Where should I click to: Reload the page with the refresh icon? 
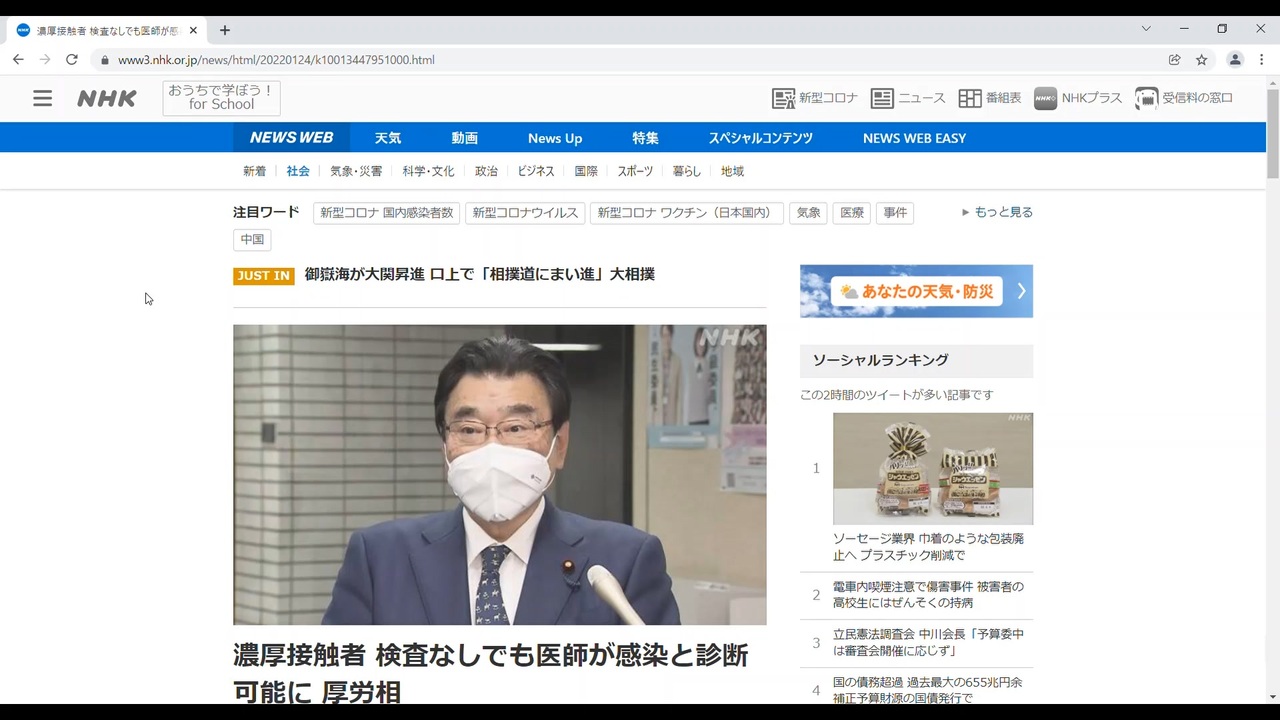pos(72,60)
